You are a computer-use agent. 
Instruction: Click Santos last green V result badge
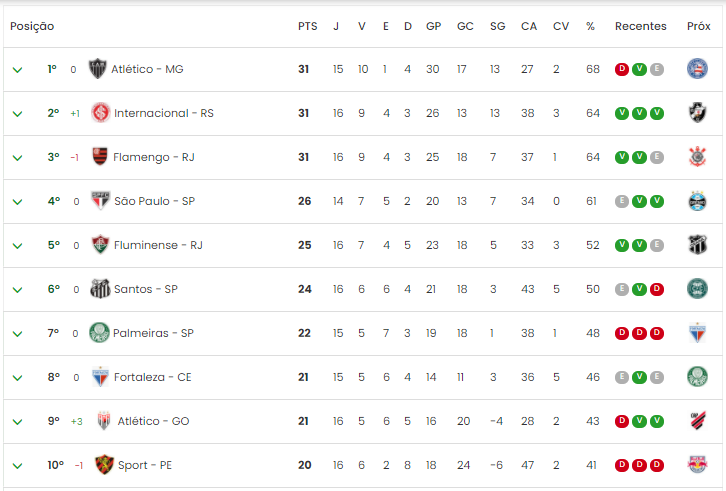click(x=639, y=289)
